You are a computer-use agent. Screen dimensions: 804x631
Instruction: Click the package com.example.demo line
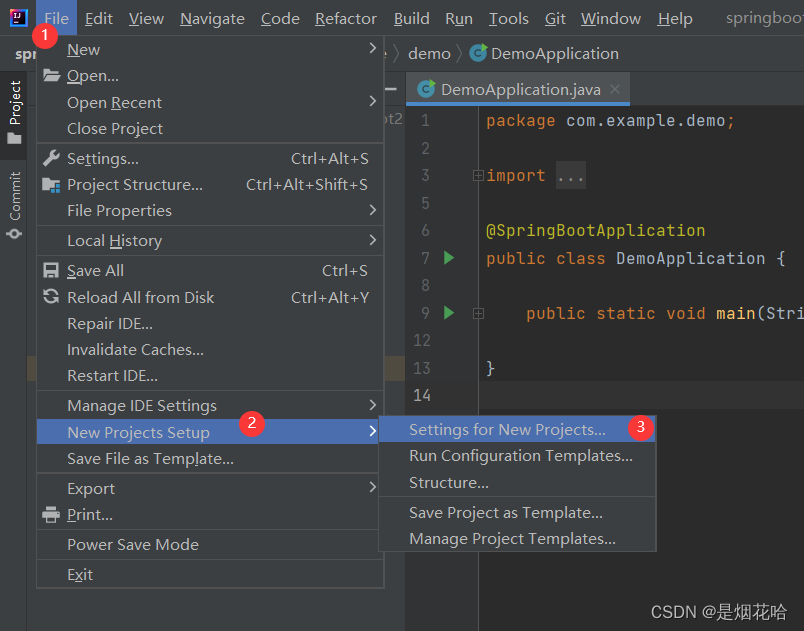pos(610,121)
